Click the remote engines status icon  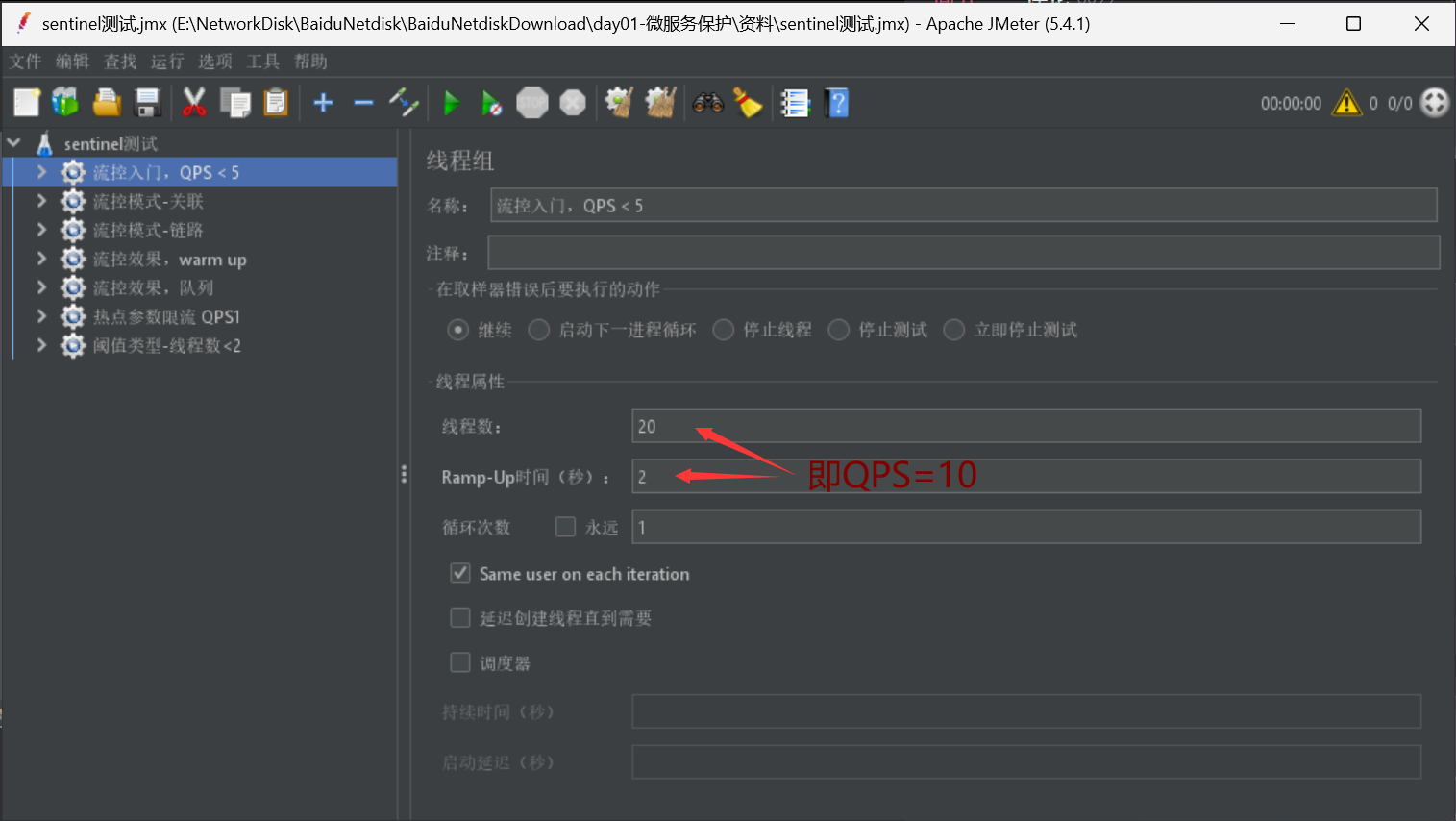pyautogui.click(x=1434, y=102)
